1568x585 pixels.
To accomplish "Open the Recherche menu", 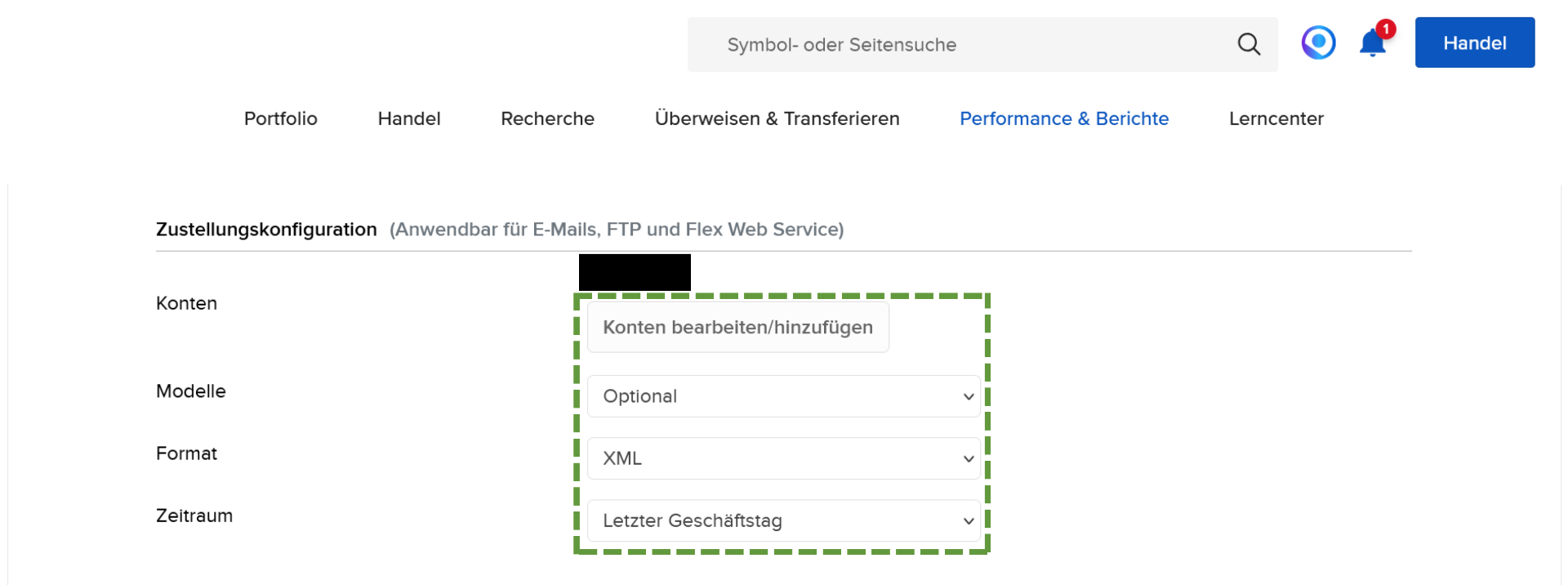I will pos(547,118).
